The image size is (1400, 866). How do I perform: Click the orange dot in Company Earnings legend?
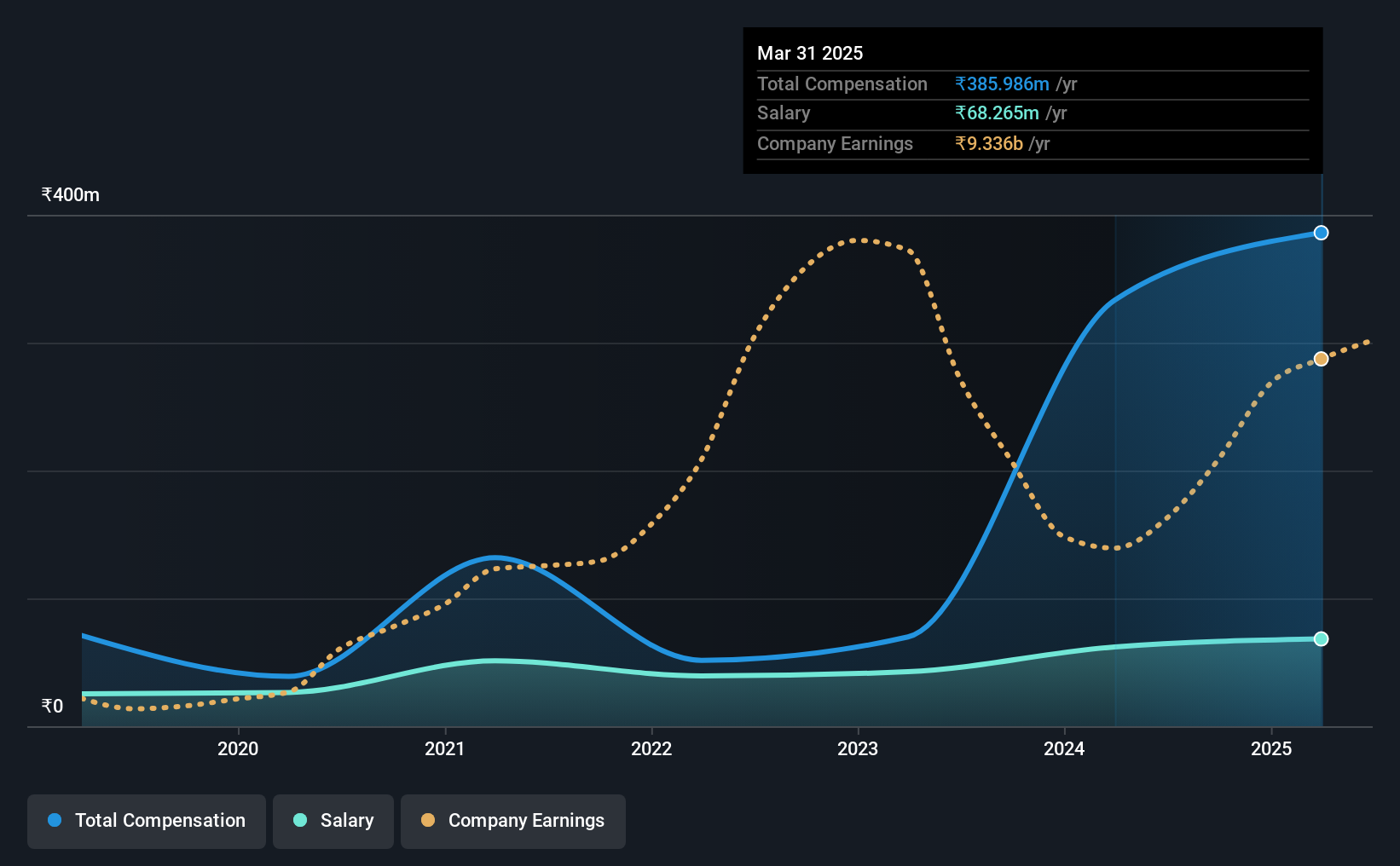point(428,820)
